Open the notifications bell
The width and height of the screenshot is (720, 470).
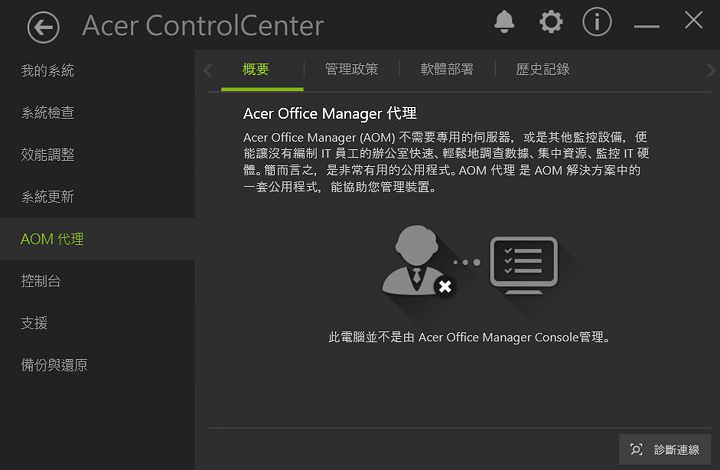[x=504, y=22]
